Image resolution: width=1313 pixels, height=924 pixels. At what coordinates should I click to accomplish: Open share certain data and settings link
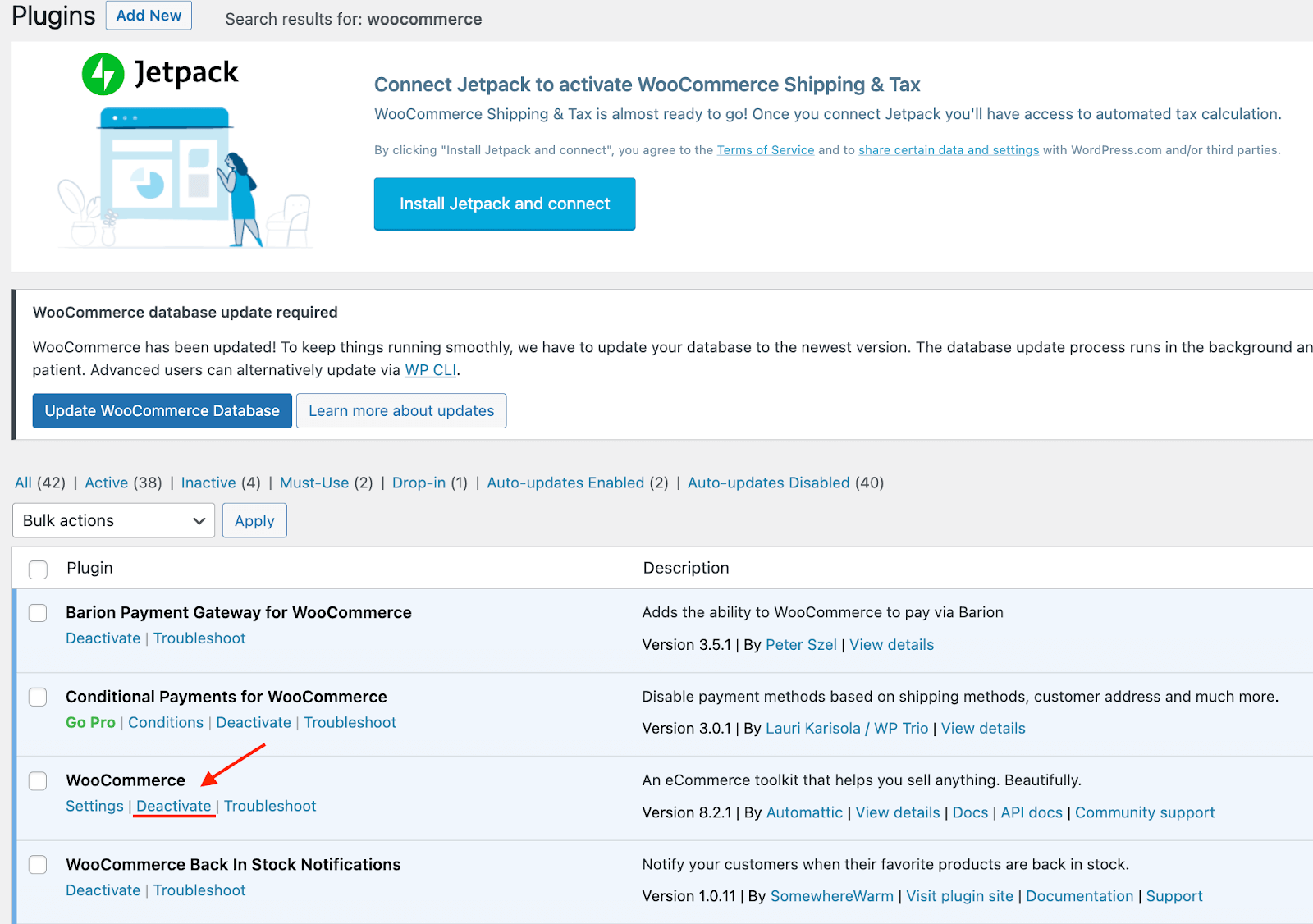pyautogui.click(x=949, y=150)
